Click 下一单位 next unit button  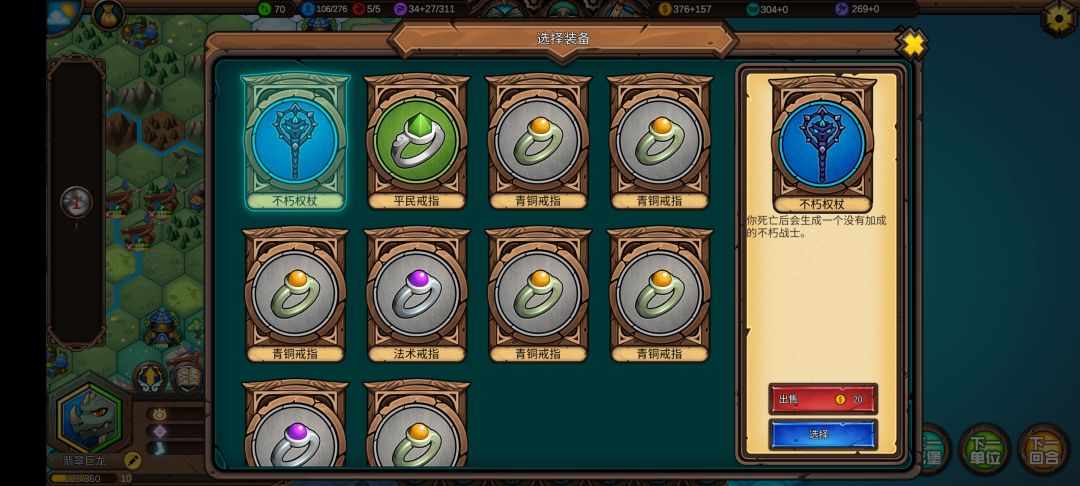(x=984, y=449)
